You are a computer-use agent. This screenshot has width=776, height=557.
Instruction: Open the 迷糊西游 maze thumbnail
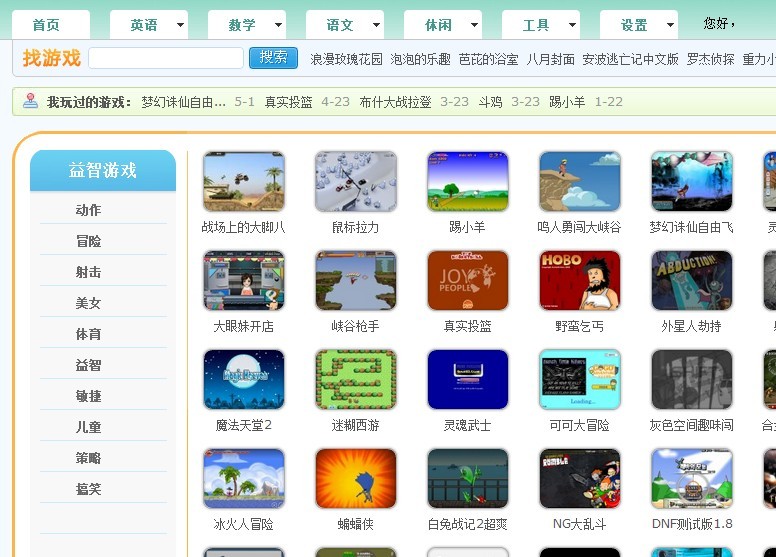point(356,380)
